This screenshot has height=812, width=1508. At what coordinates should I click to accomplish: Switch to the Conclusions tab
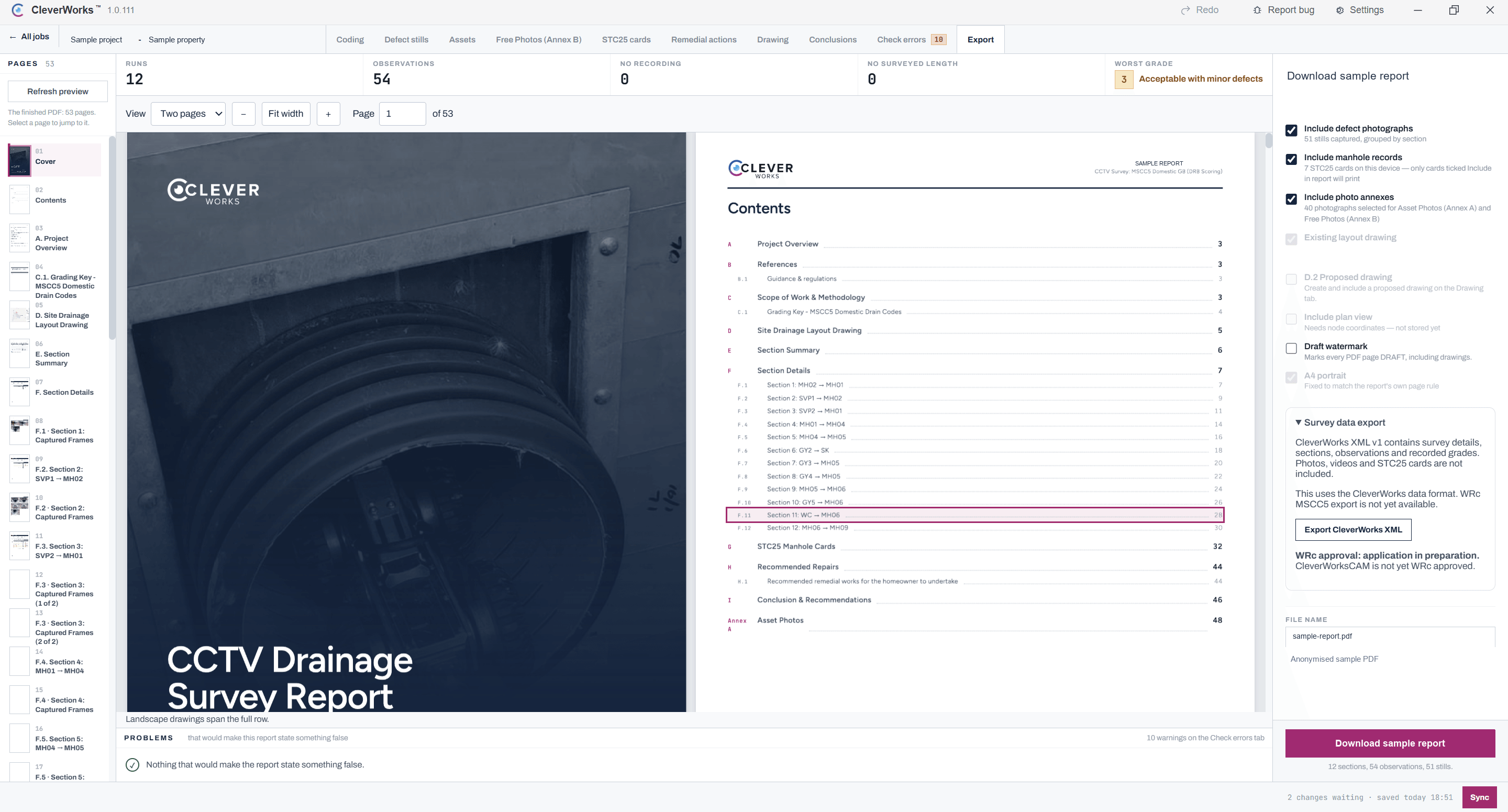(833, 39)
